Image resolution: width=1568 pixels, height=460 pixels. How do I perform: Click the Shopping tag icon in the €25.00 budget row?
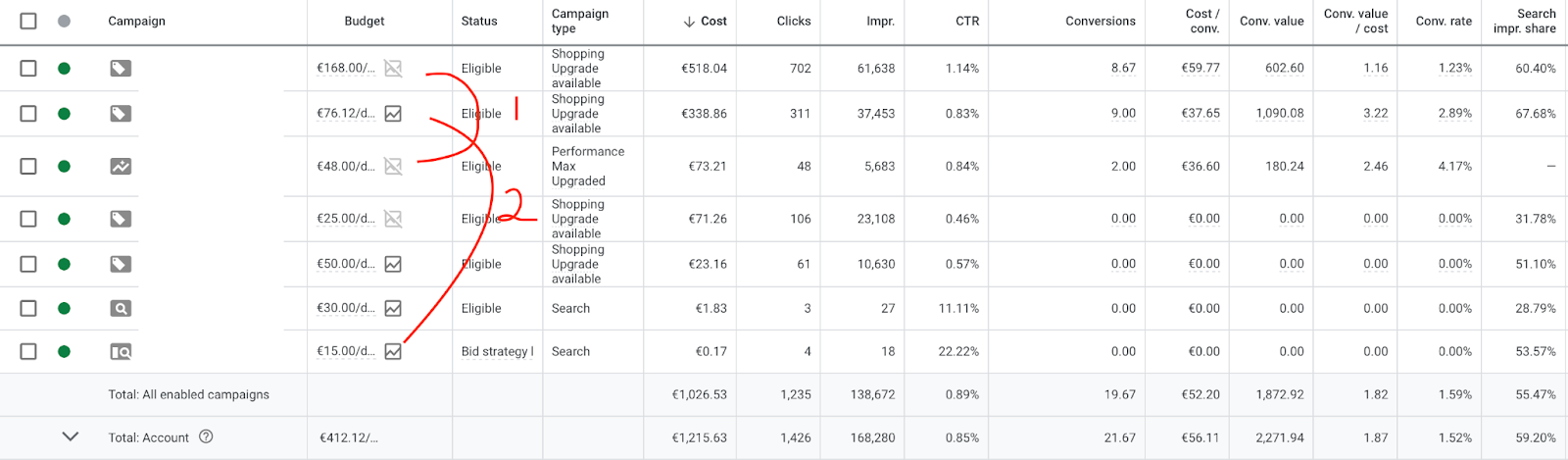(x=121, y=220)
